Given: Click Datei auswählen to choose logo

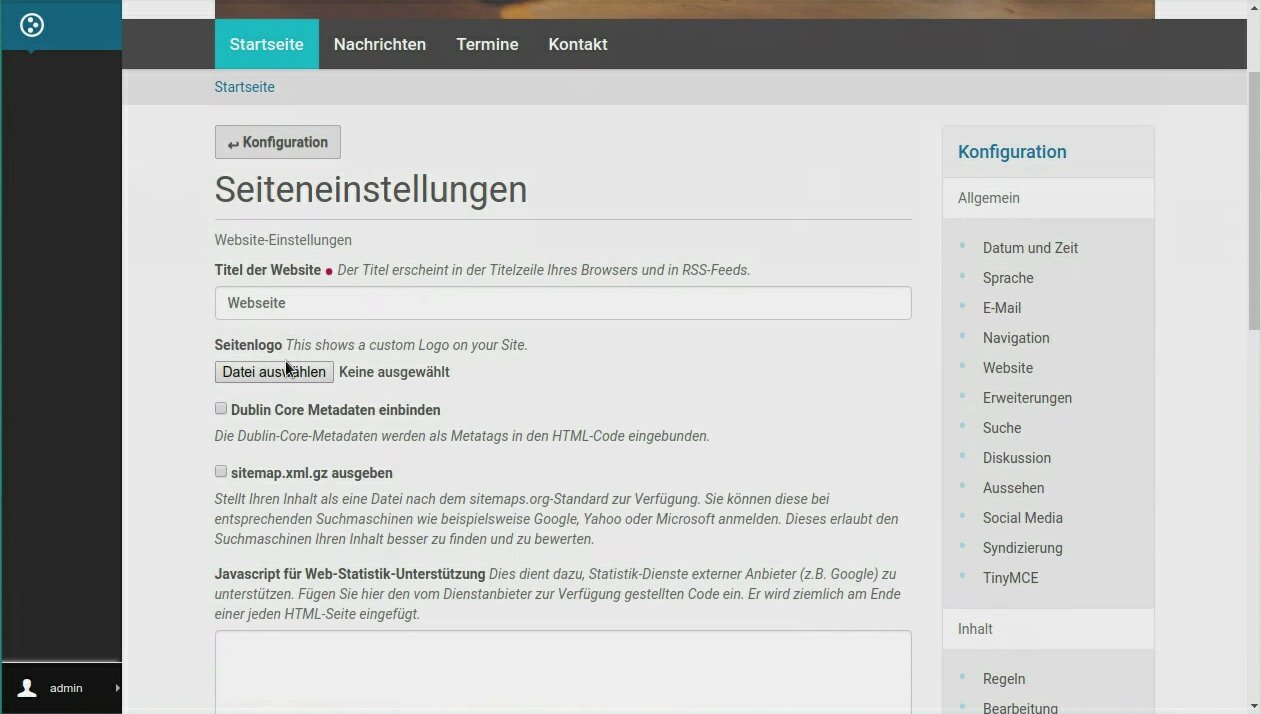Looking at the screenshot, I should point(274,372).
